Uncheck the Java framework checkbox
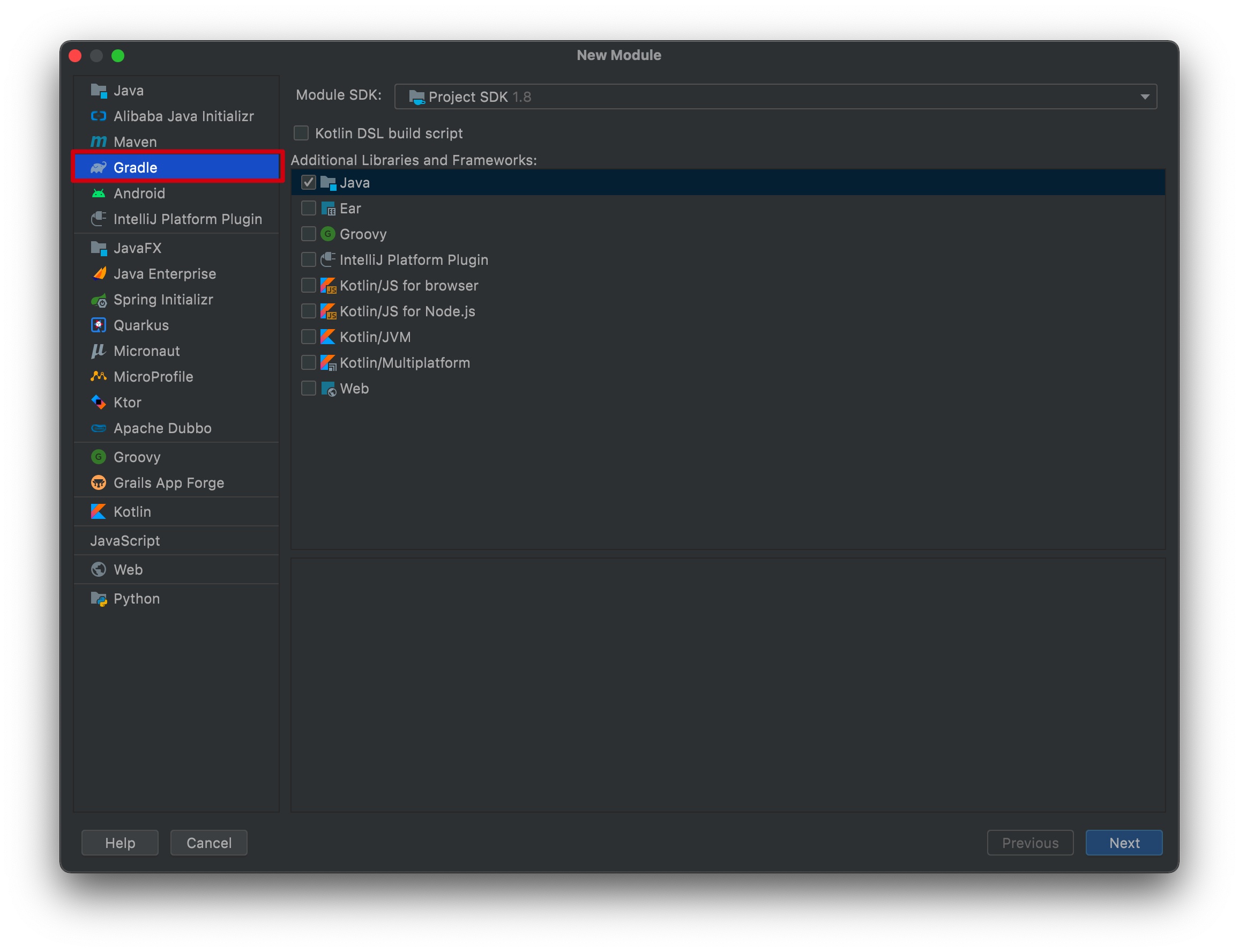1239x952 pixels. point(308,182)
